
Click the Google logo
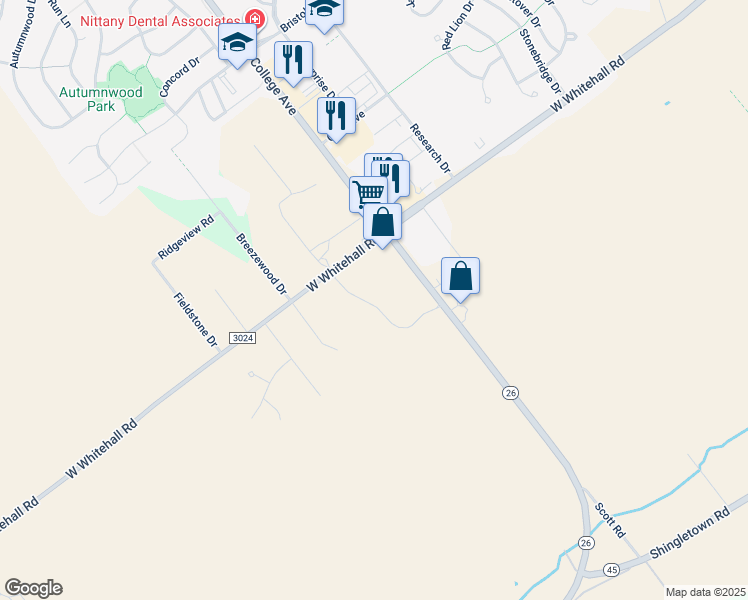(33, 588)
